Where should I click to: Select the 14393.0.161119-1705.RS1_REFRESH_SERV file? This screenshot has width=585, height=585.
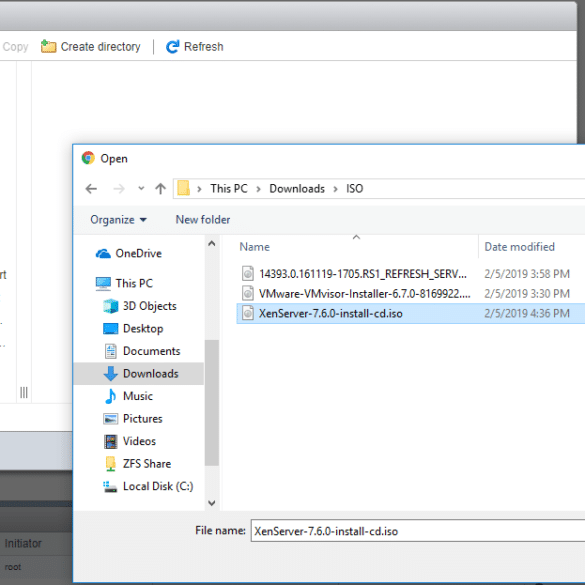point(363,274)
